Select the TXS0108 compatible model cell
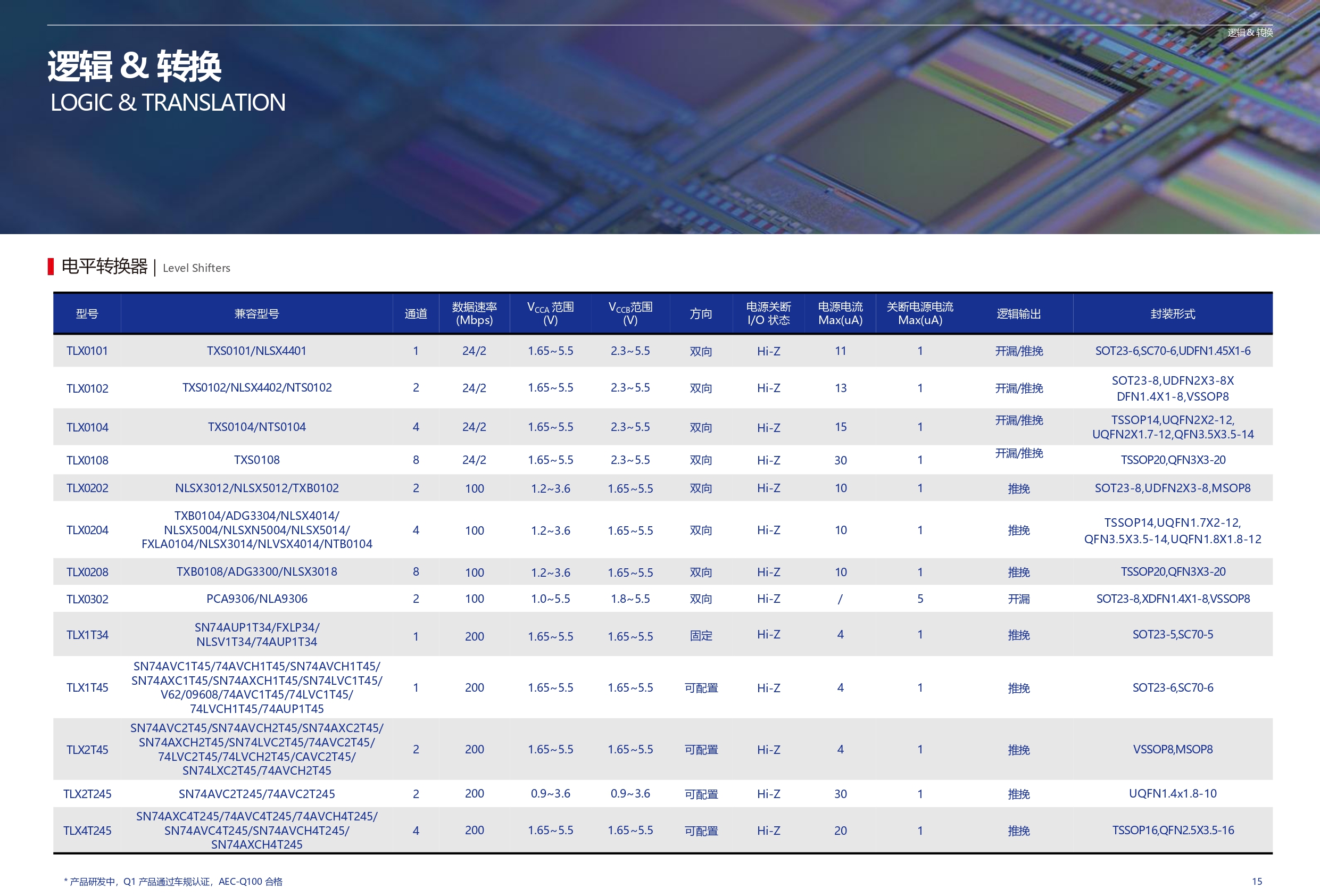The height and width of the screenshot is (896, 1320). coord(256,460)
